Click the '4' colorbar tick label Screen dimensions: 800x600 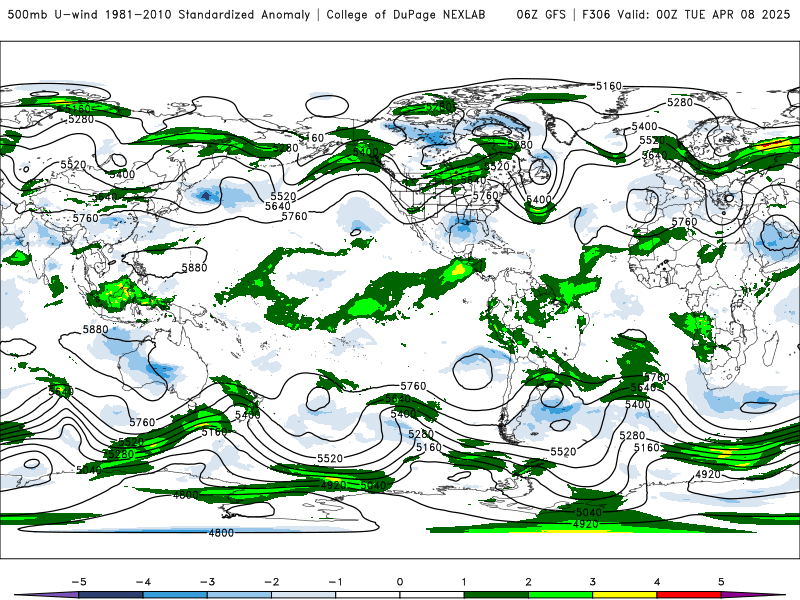657,582
